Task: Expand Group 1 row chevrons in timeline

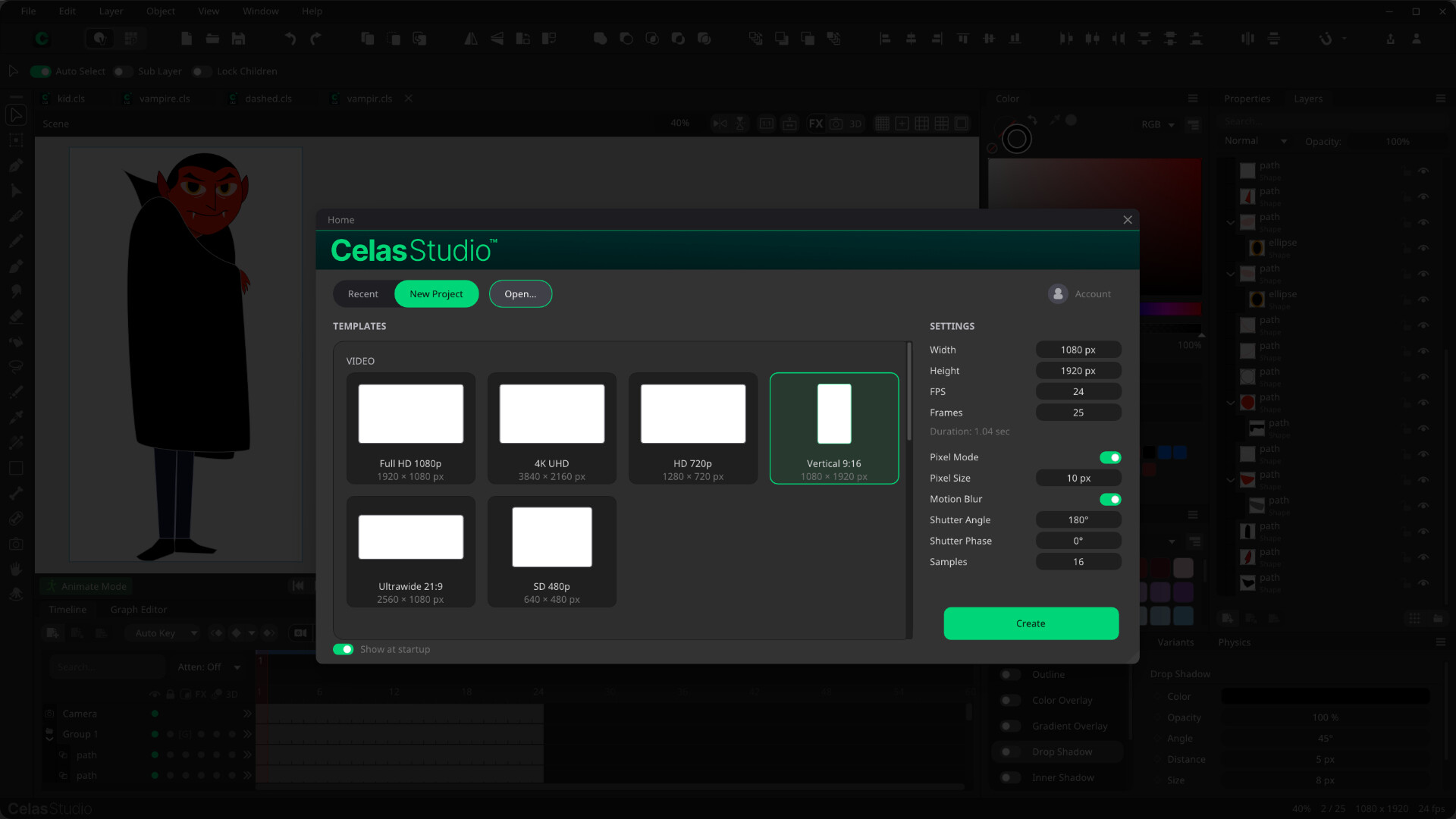Action: click(x=247, y=735)
